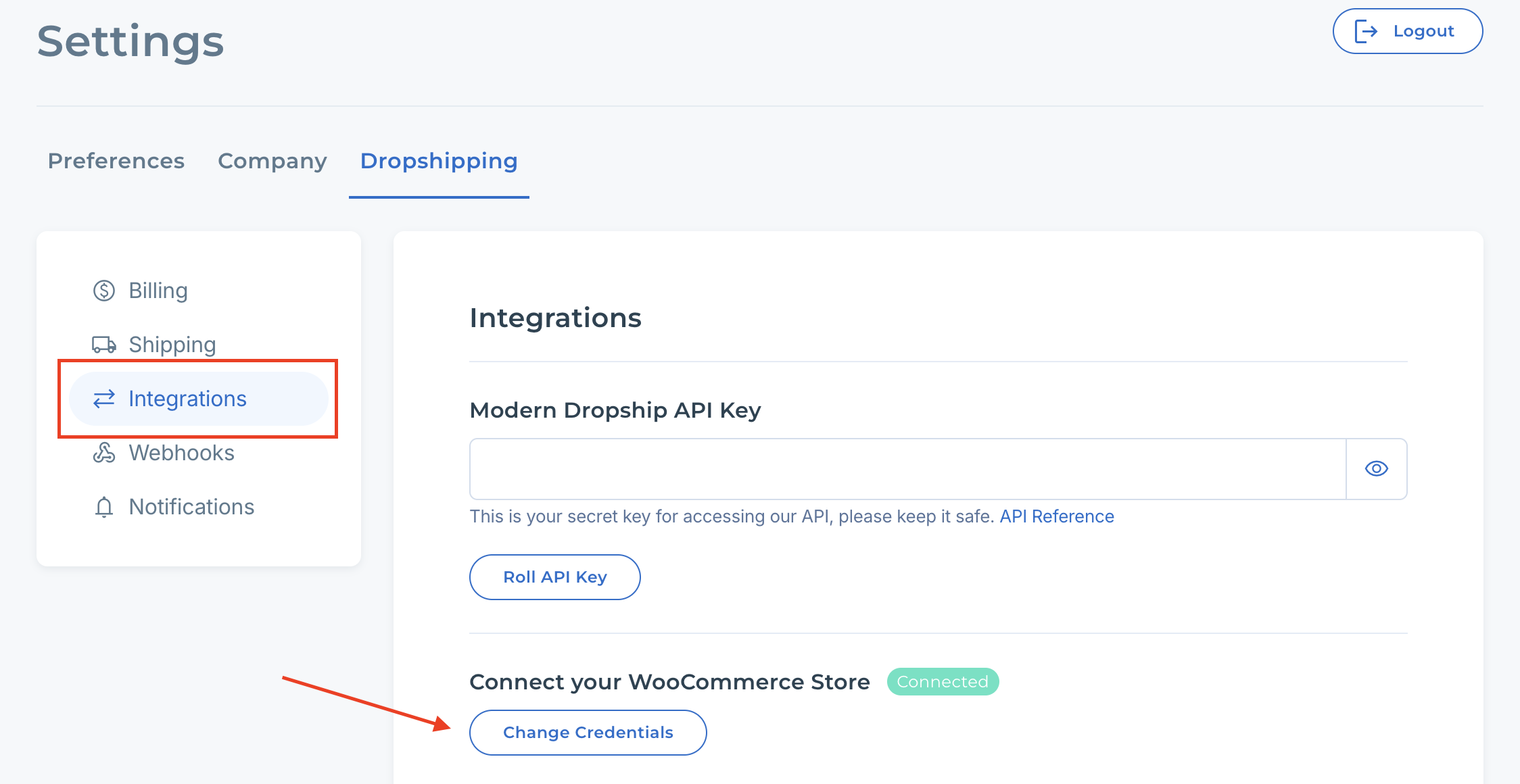
Task: Open Notifications settings section
Action: (191, 507)
